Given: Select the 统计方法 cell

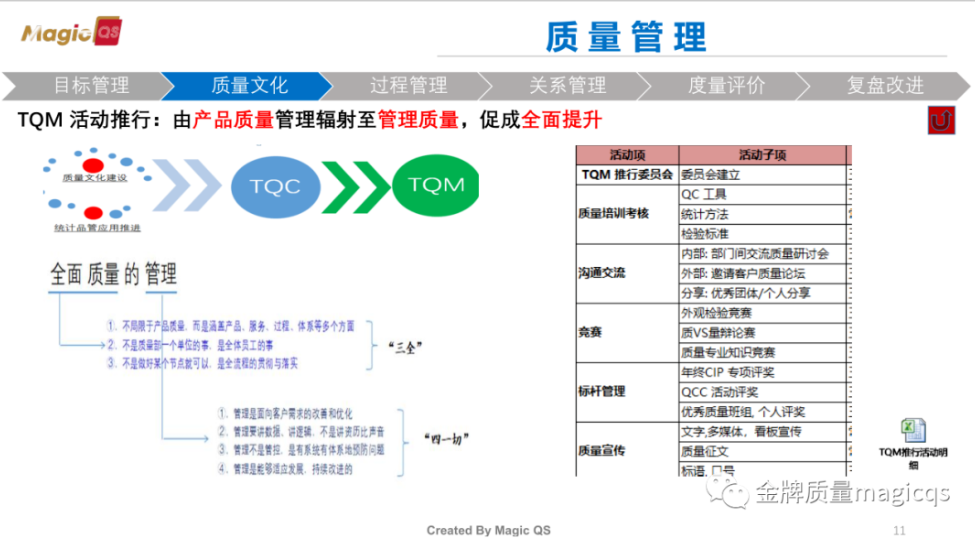Looking at the screenshot, I should click(x=762, y=214).
